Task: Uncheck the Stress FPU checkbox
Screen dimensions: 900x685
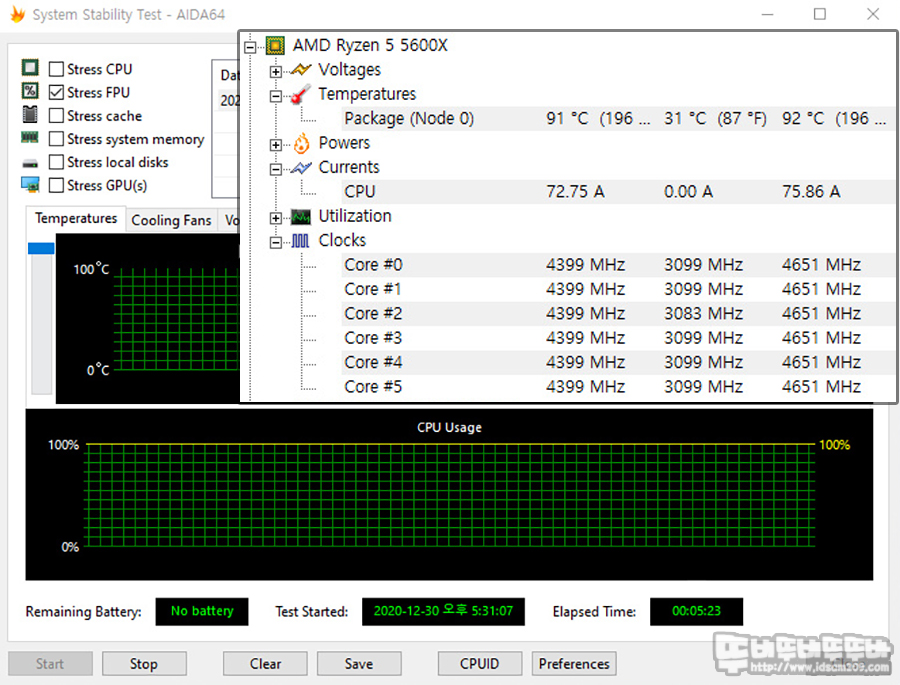Action: click(56, 92)
